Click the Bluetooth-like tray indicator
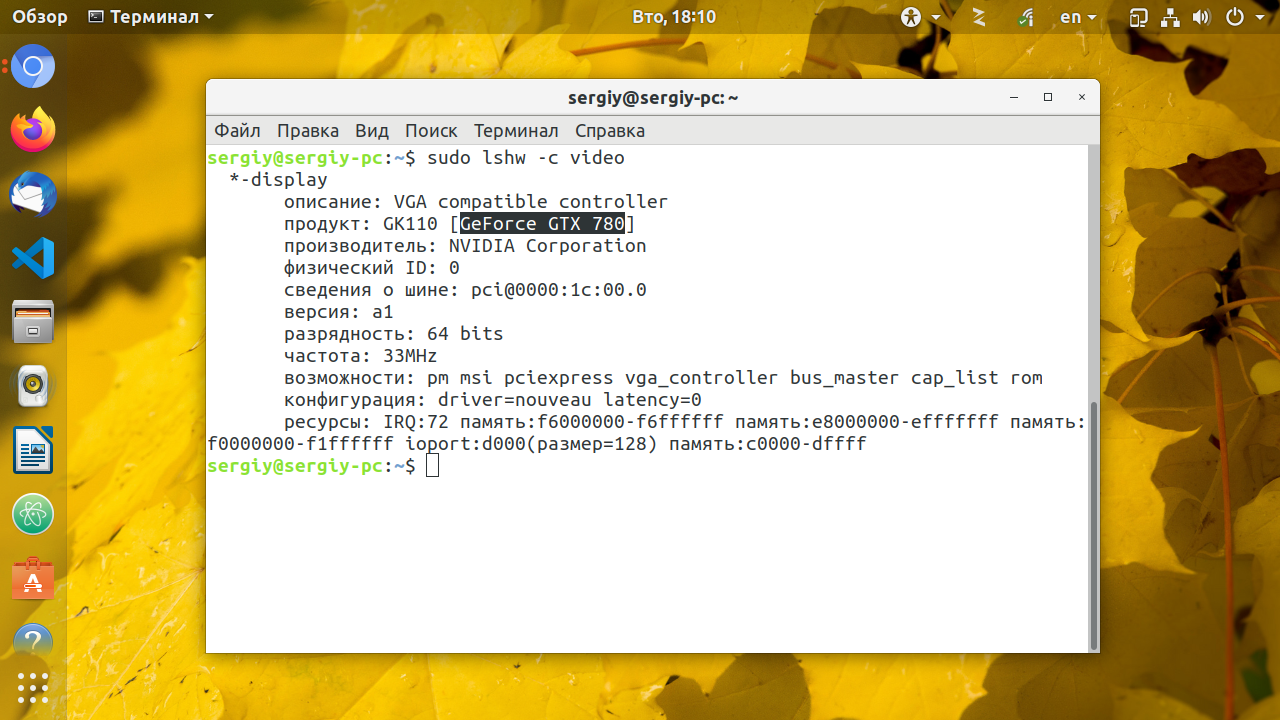The image size is (1280, 720). 979,17
